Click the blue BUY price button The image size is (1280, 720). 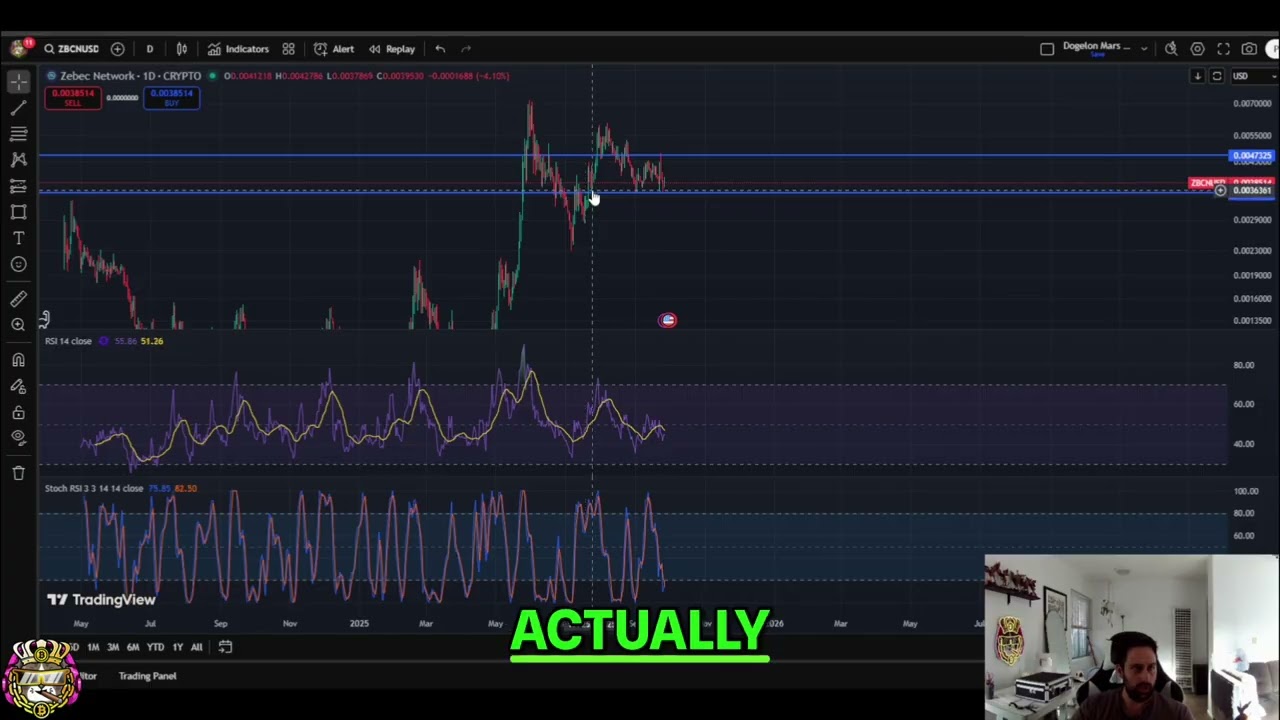click(x=171, y=97)
